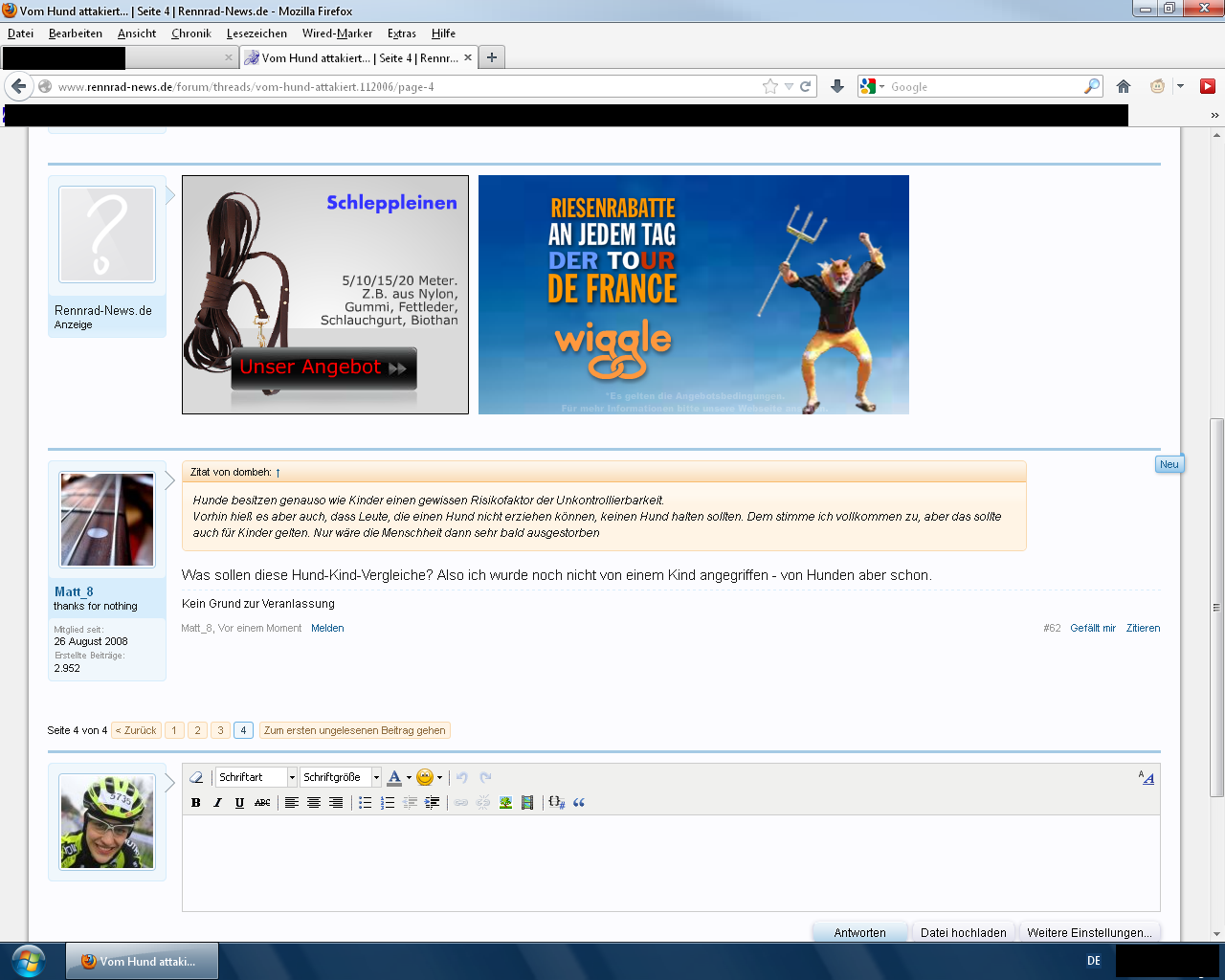Insert an image using the picture icon
1225x980 pixels.
tap(505, 803)
